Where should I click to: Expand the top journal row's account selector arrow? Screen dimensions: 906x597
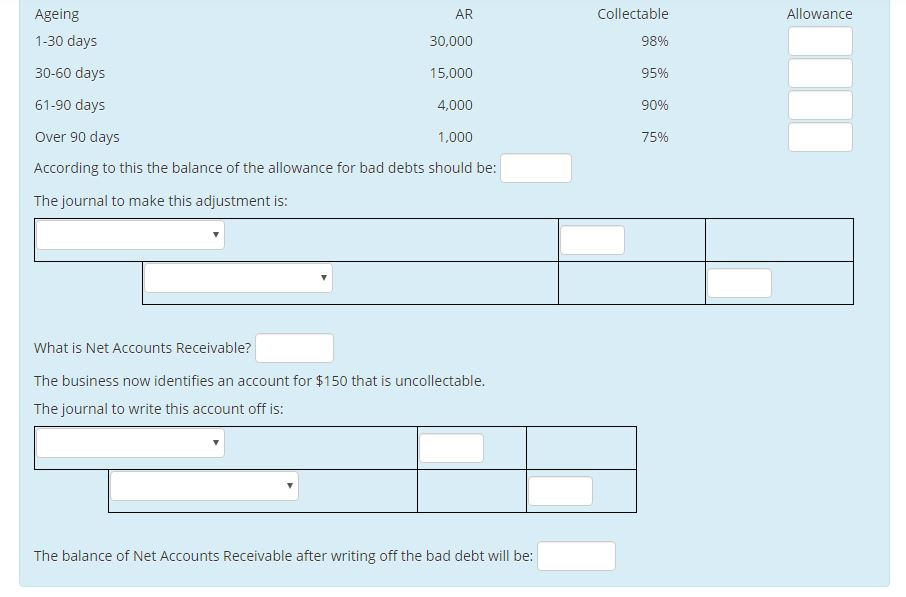pos(214,235)
